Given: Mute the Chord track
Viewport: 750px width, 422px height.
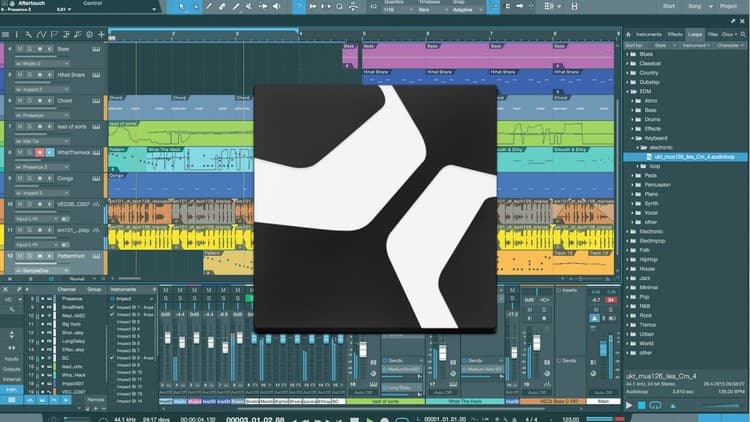Looking at the screenshot, I should point(20,101).
